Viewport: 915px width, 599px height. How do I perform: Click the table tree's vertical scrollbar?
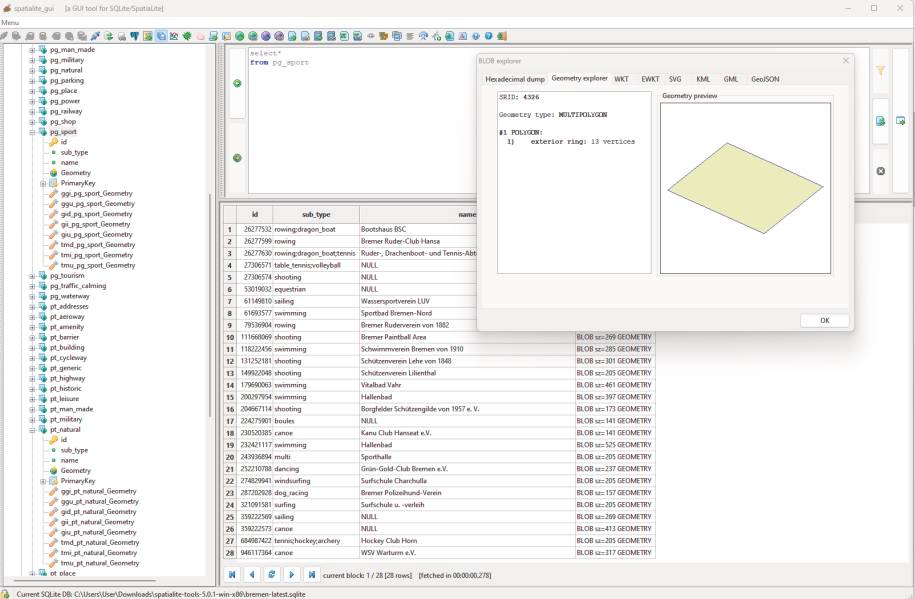click(210, 304)
